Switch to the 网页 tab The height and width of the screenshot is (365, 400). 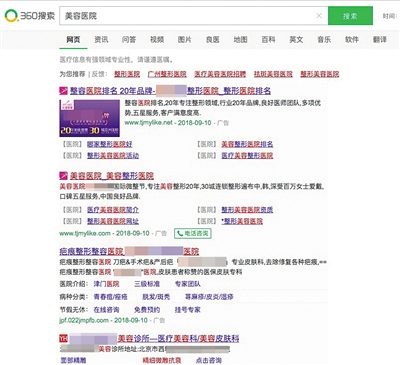point(73,40)
